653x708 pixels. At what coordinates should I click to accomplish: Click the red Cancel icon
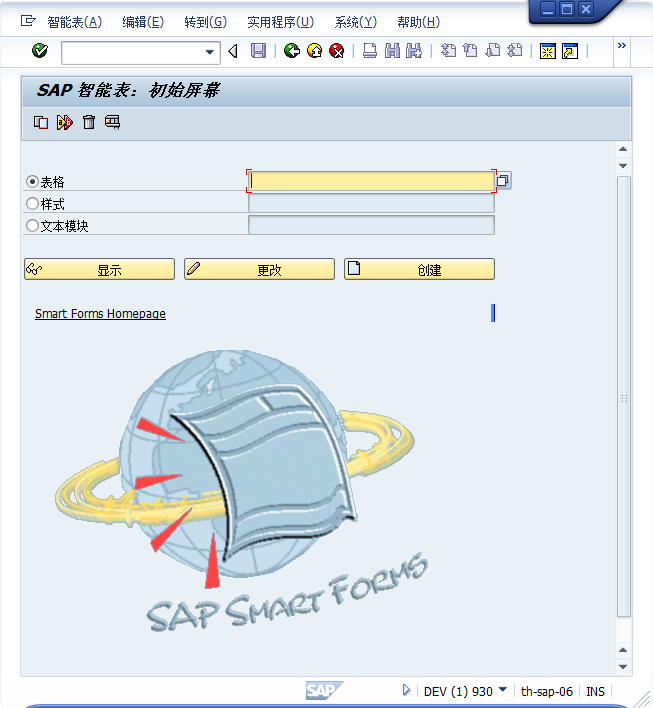coord(337,51)
